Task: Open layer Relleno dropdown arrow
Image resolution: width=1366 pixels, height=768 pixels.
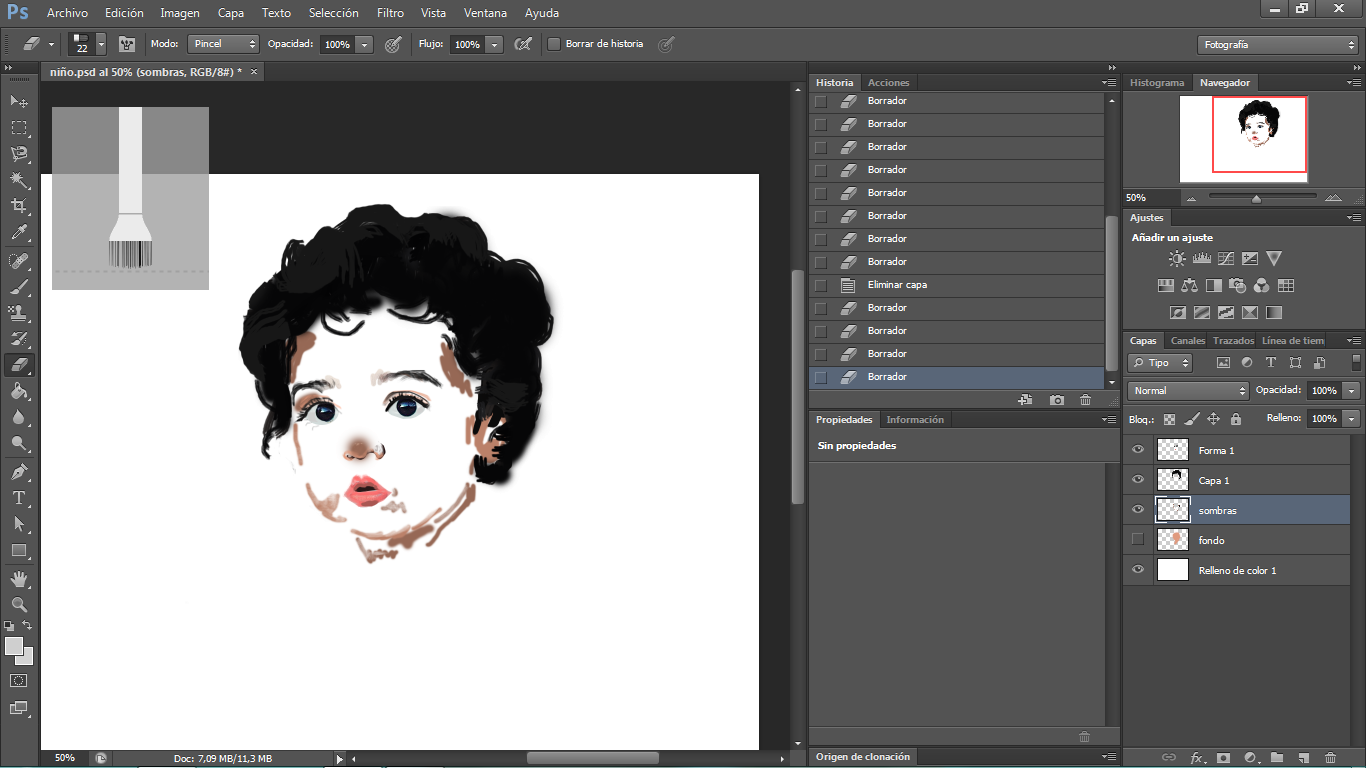Action: point(1352,419)
